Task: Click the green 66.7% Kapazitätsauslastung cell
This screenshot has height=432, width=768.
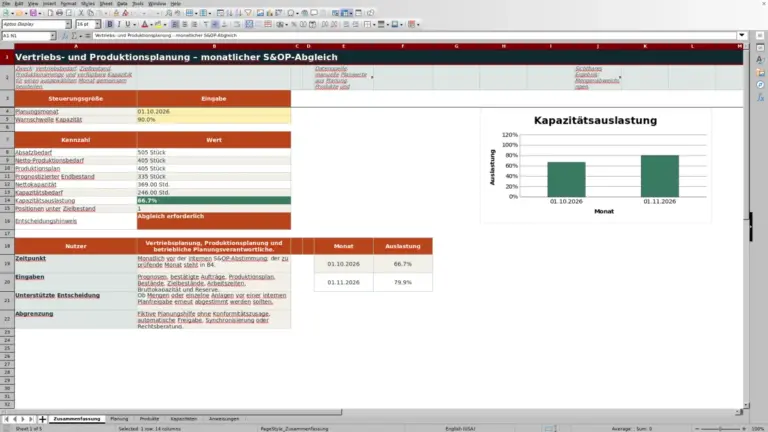Action: pos(214,201)
